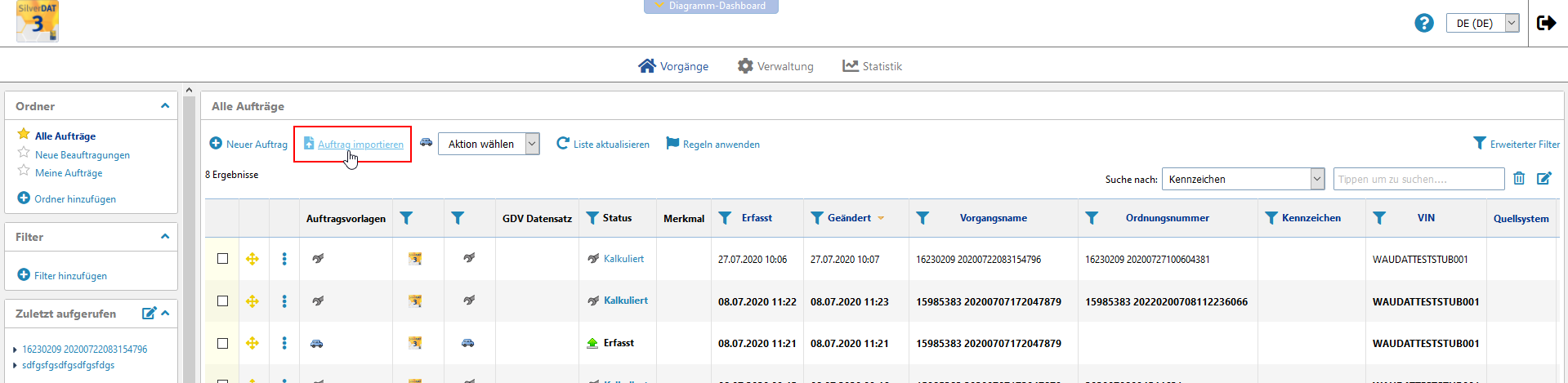The height and width of the screenshot is (383, 1568).
Task: Collapse the Ordner panel
Action: pos(165,106)
